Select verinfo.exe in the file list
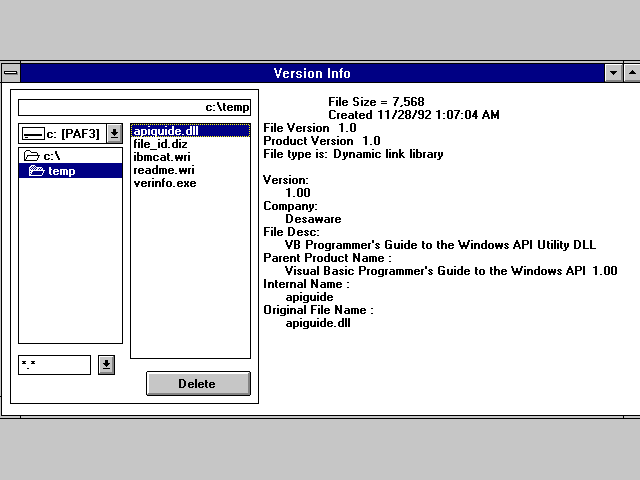Screen dimensions: 640x480 165,183
